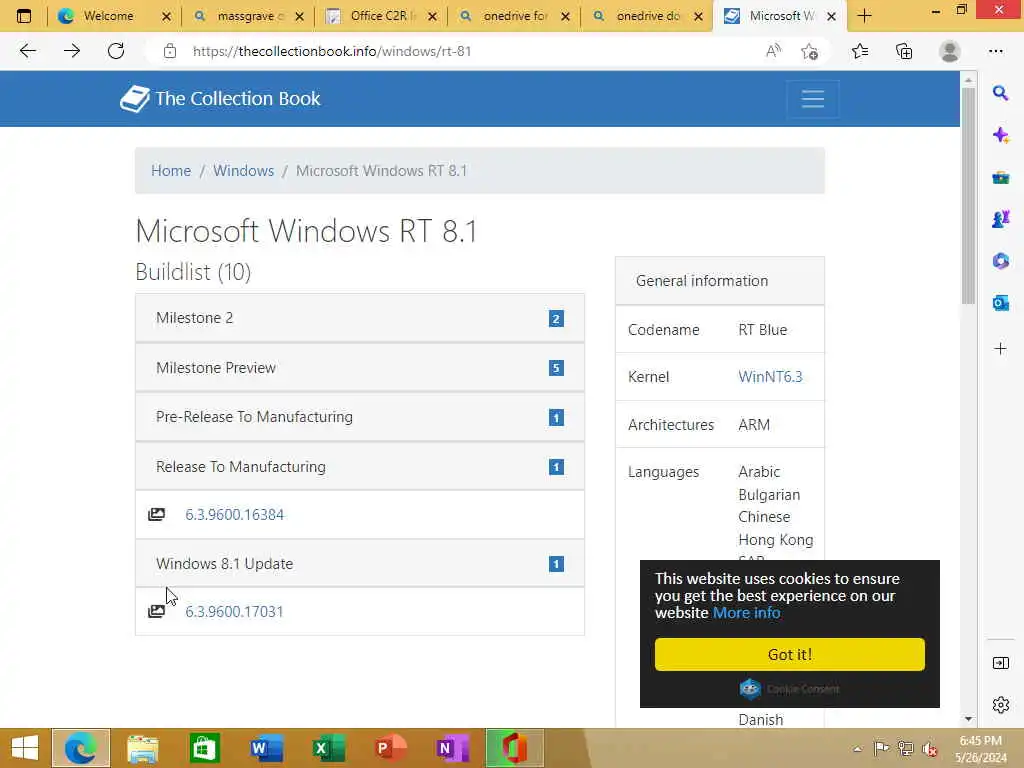Open the Favorites list icon
This screenshot has width=1024, height=768.
tap(859, 51)
